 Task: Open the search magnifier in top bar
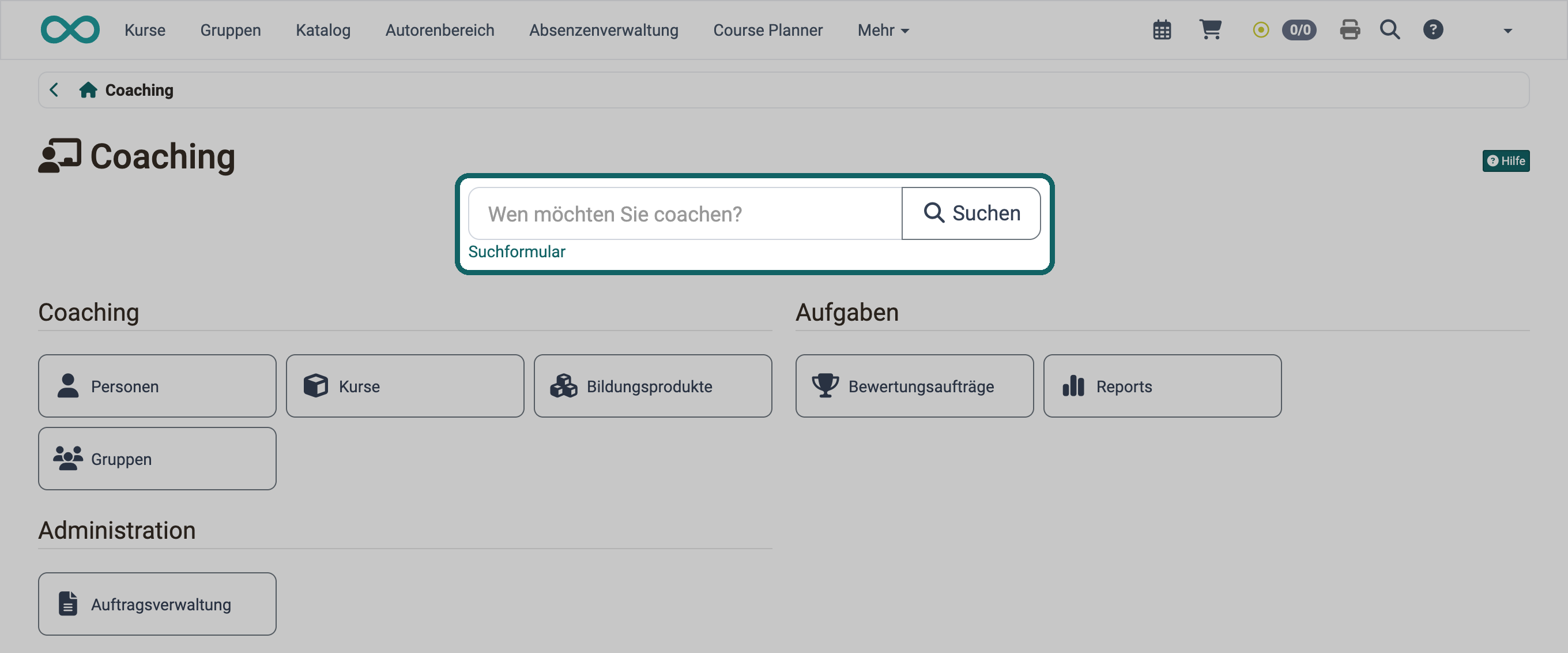(x=1390, y=30)
